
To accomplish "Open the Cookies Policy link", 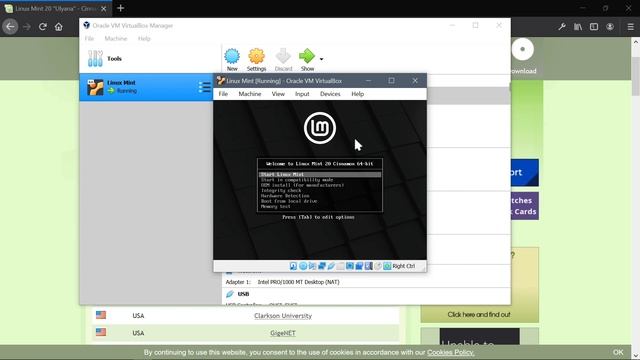I will coord(451,352).
